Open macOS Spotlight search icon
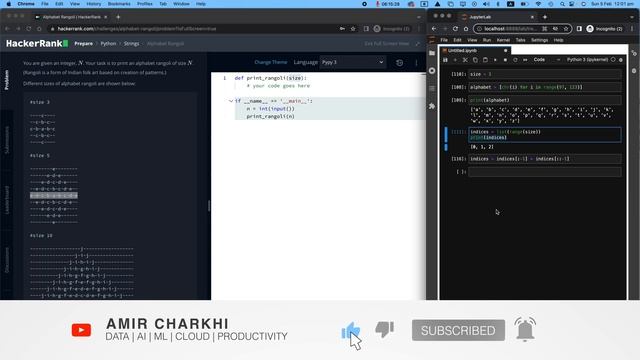640x360 pixels. coord(562,4)
